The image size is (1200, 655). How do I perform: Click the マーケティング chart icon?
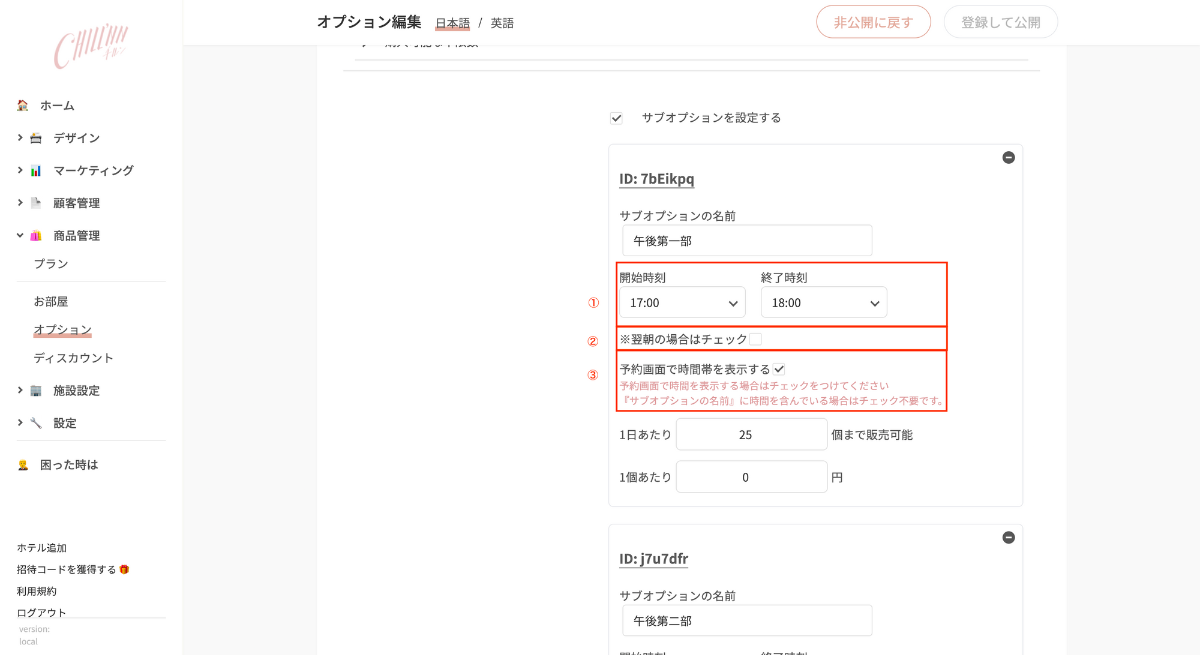36,170
